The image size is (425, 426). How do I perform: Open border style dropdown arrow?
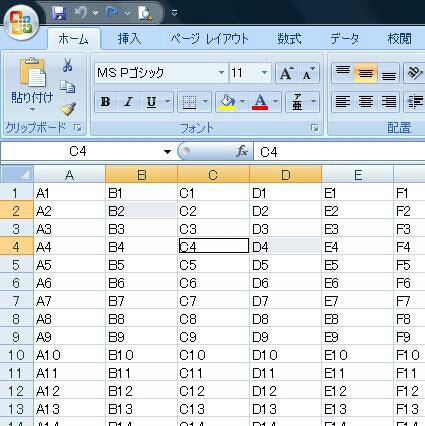(205, 101)
